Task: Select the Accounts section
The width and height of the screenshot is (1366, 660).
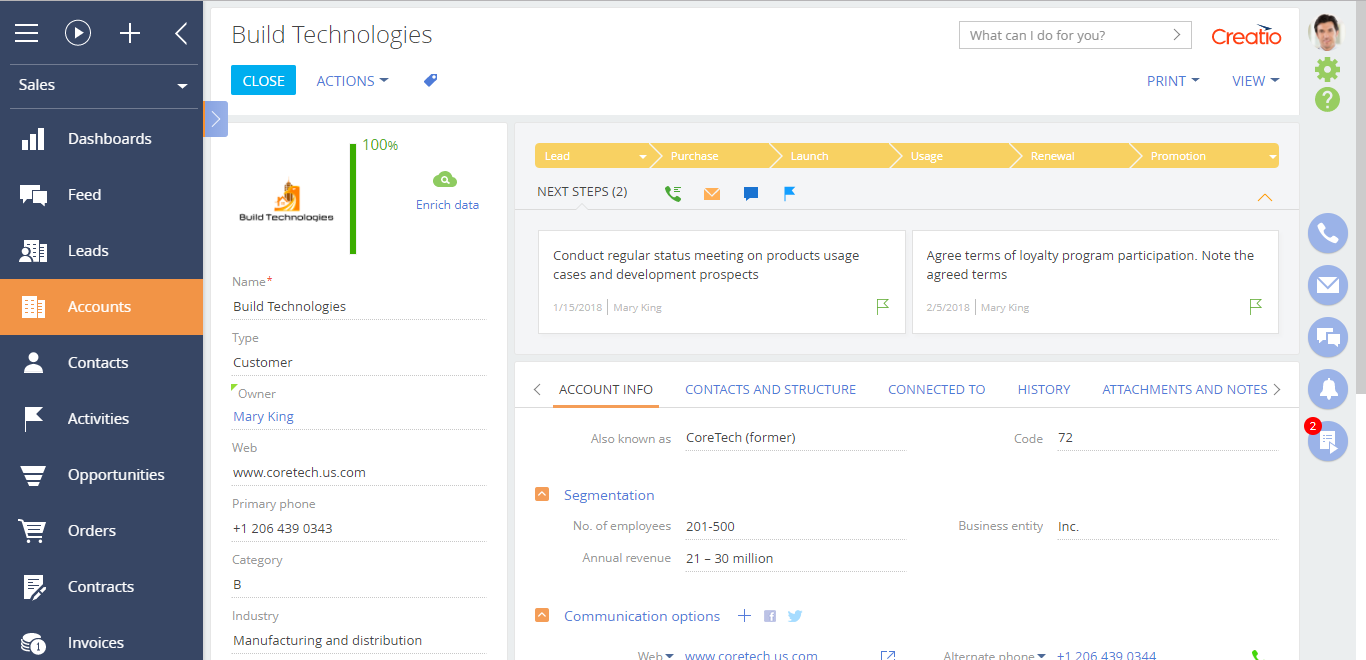Action: 102,307
